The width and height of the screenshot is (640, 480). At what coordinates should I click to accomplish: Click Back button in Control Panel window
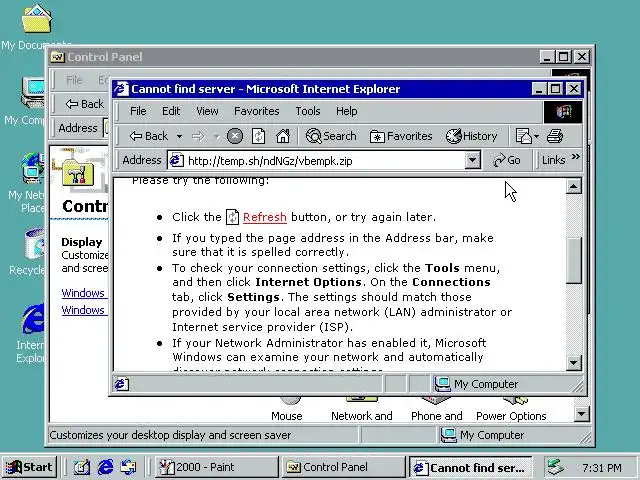[x=84, y=104]
